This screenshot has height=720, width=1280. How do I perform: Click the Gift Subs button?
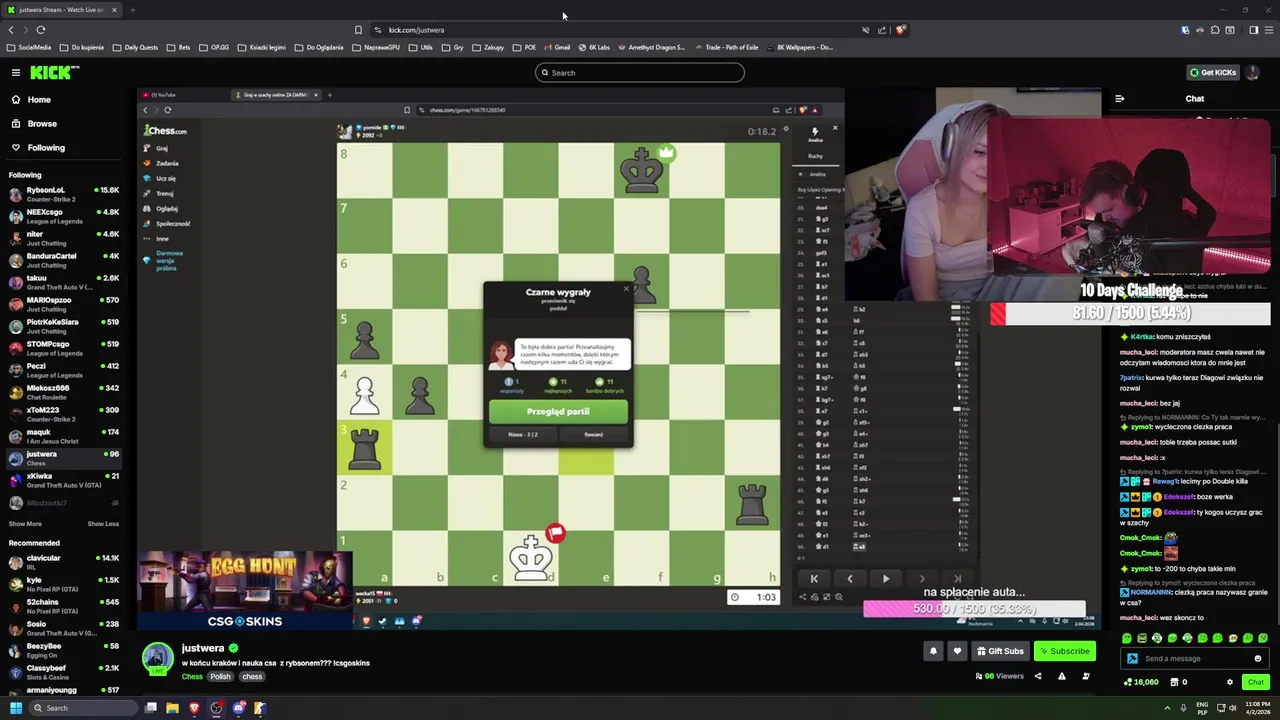(x=1000, y=651)
